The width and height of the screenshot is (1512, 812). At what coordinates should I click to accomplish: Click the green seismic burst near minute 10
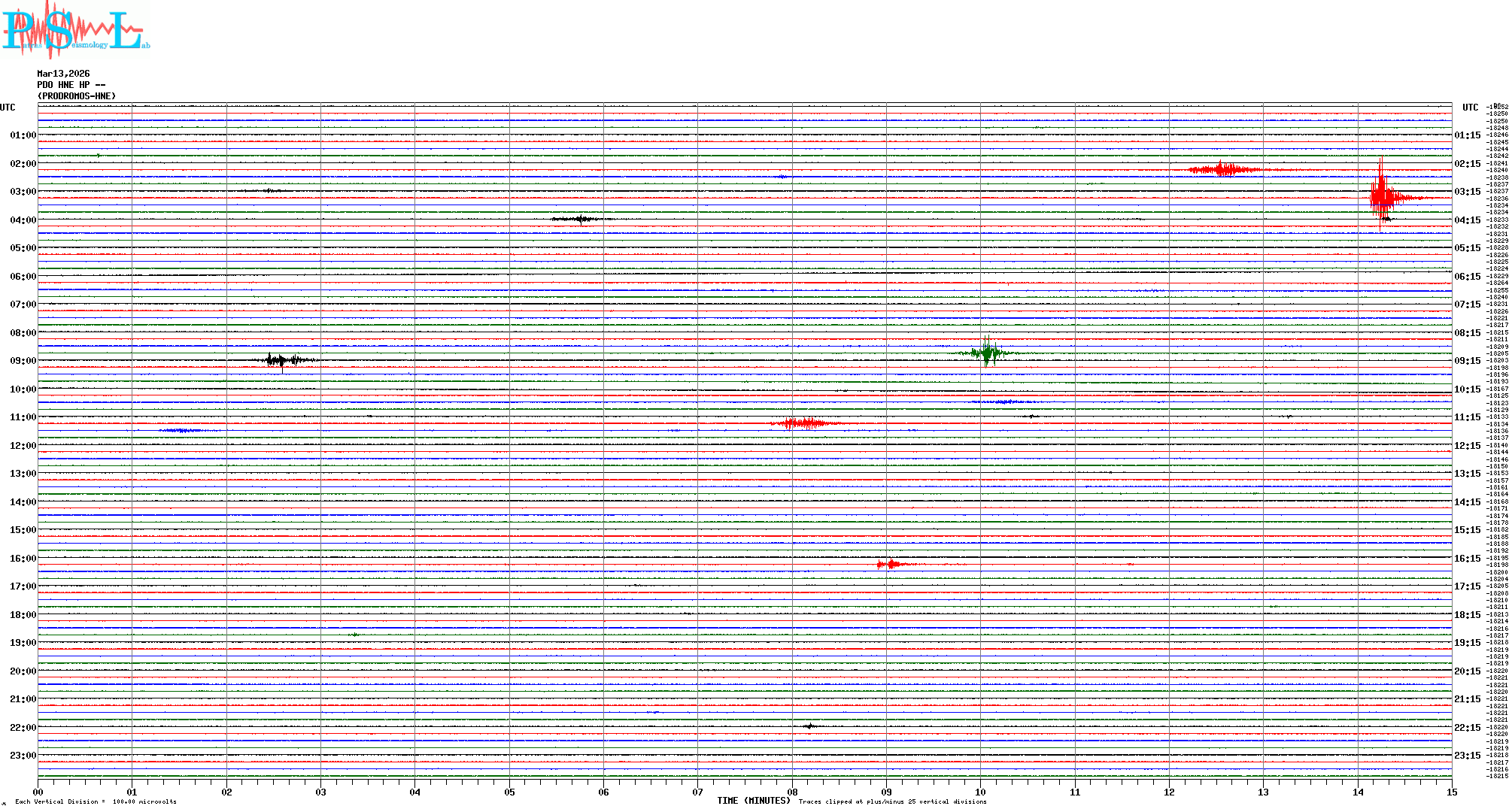click(987, 353)
